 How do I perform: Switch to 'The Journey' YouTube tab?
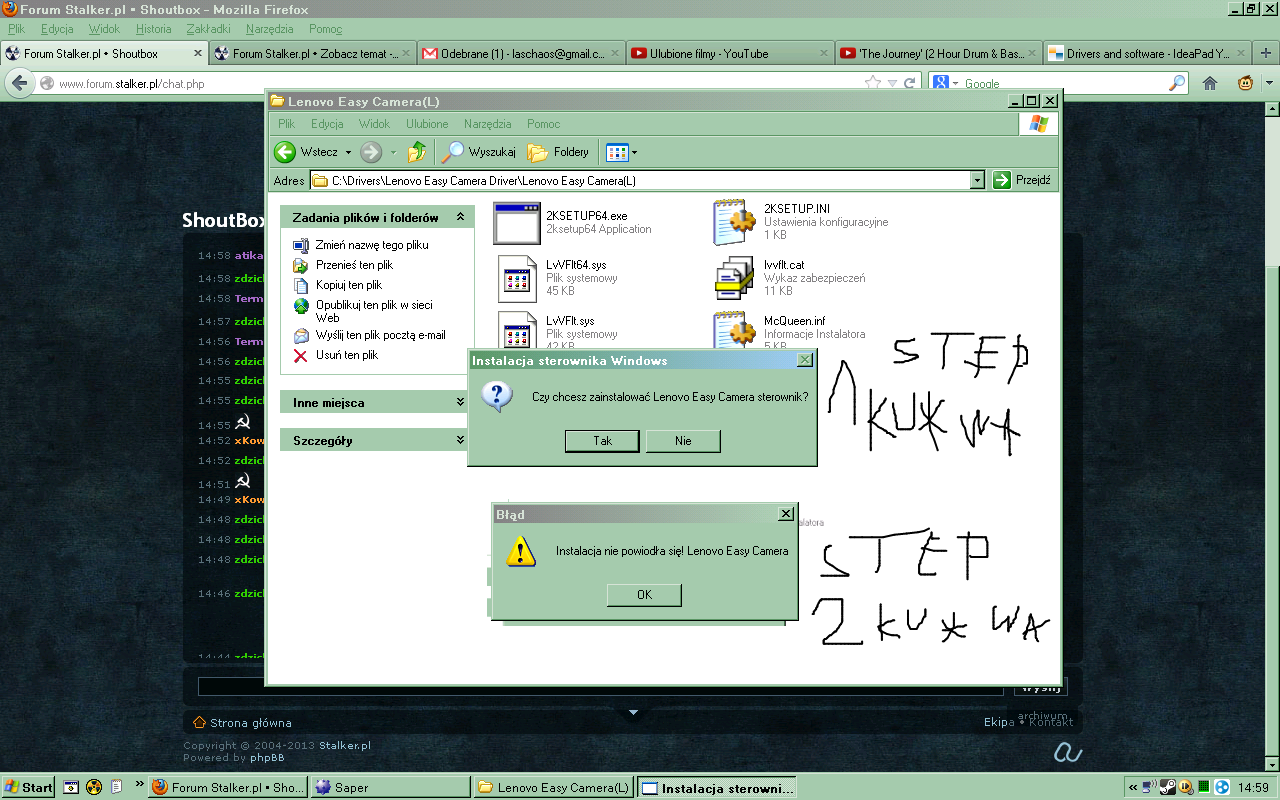click(936, 53)
